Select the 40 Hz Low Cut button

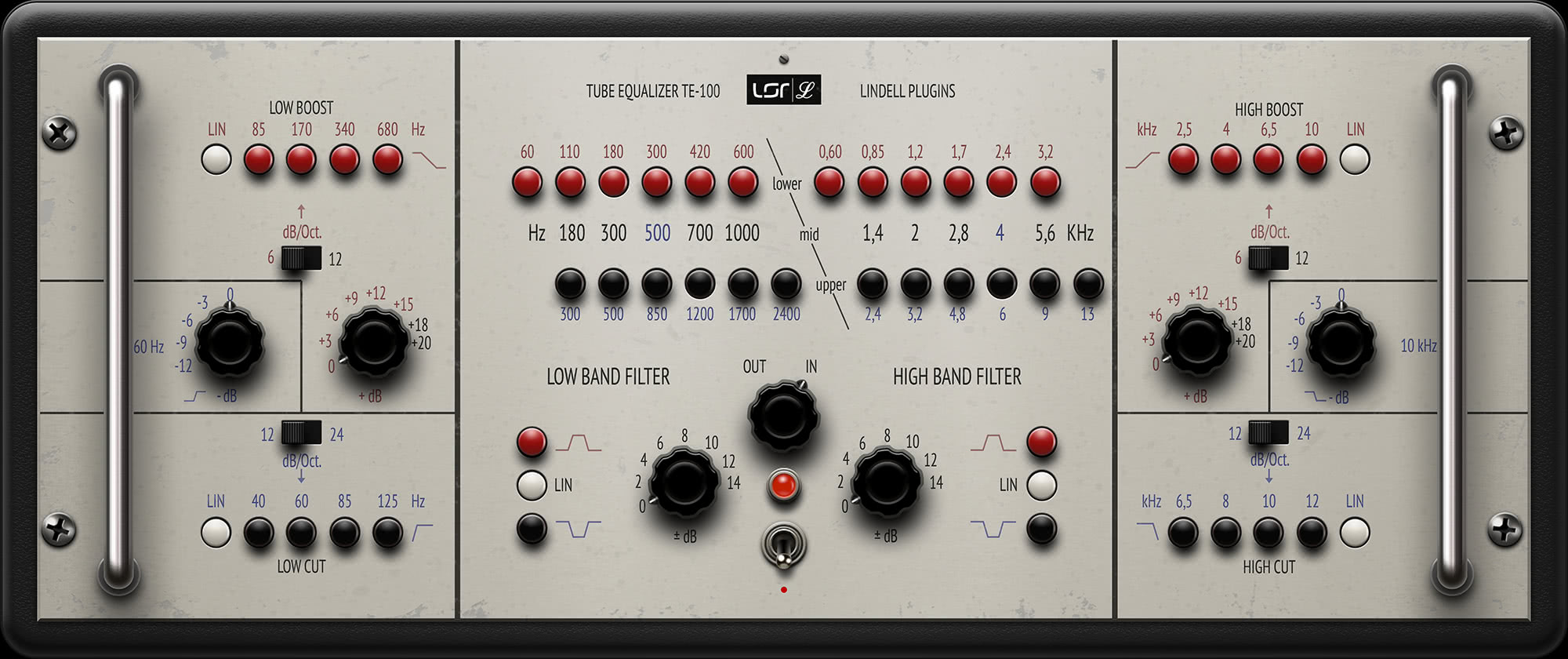tap(259, 533)
